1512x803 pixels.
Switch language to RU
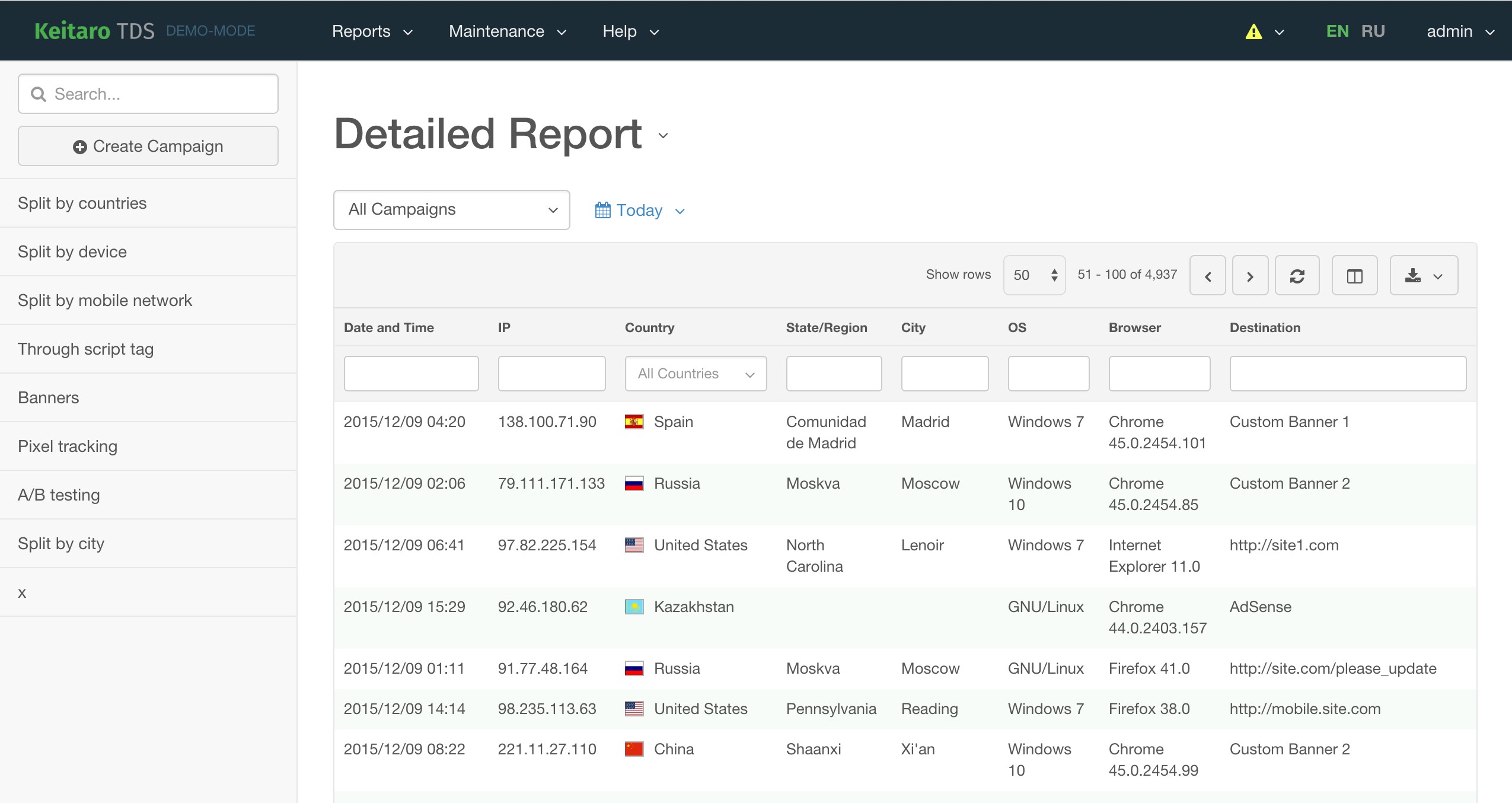tap(1373, 31)
